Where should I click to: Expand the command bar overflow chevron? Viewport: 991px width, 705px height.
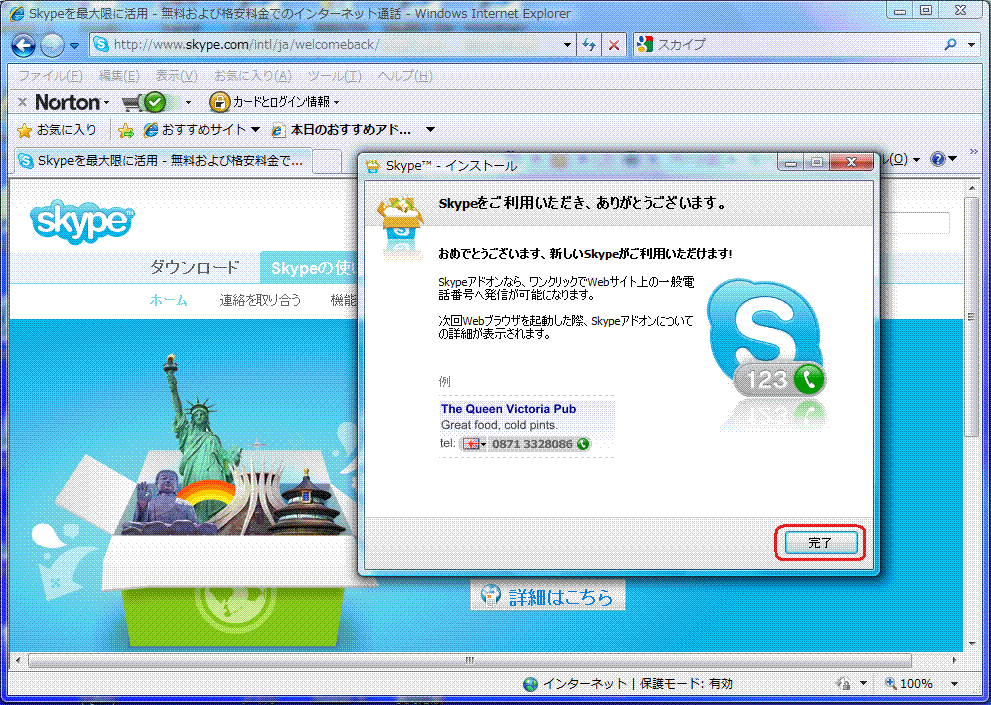point(973,152)
